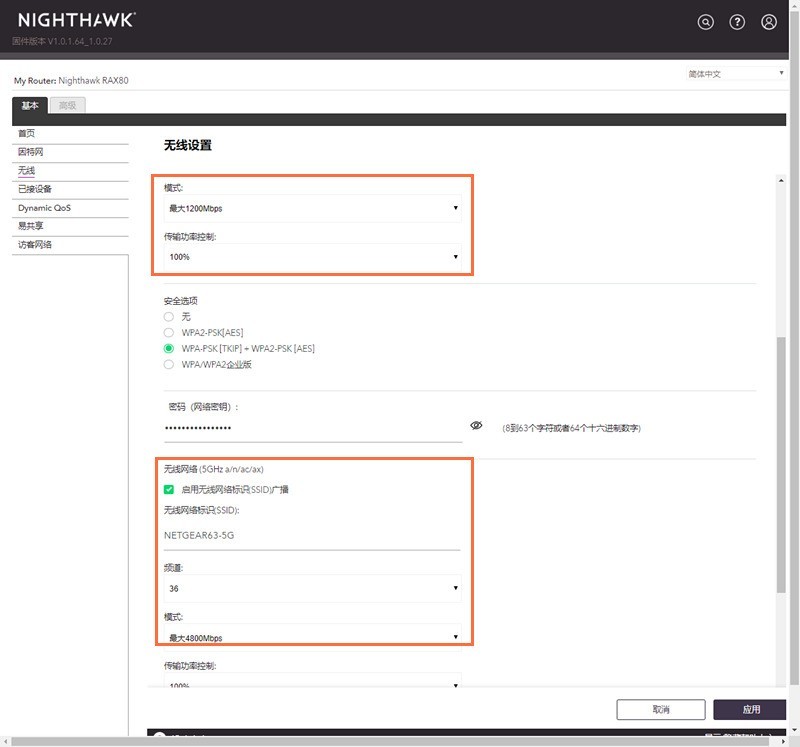Click the search icon in header

[706, 22]
